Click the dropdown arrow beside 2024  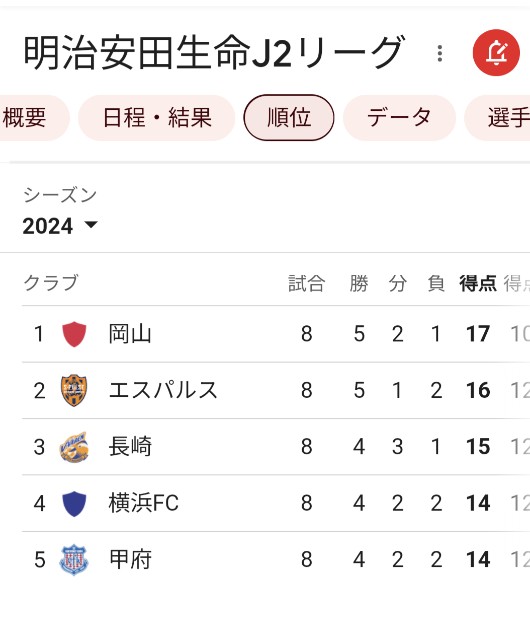(x=91, y=224)
